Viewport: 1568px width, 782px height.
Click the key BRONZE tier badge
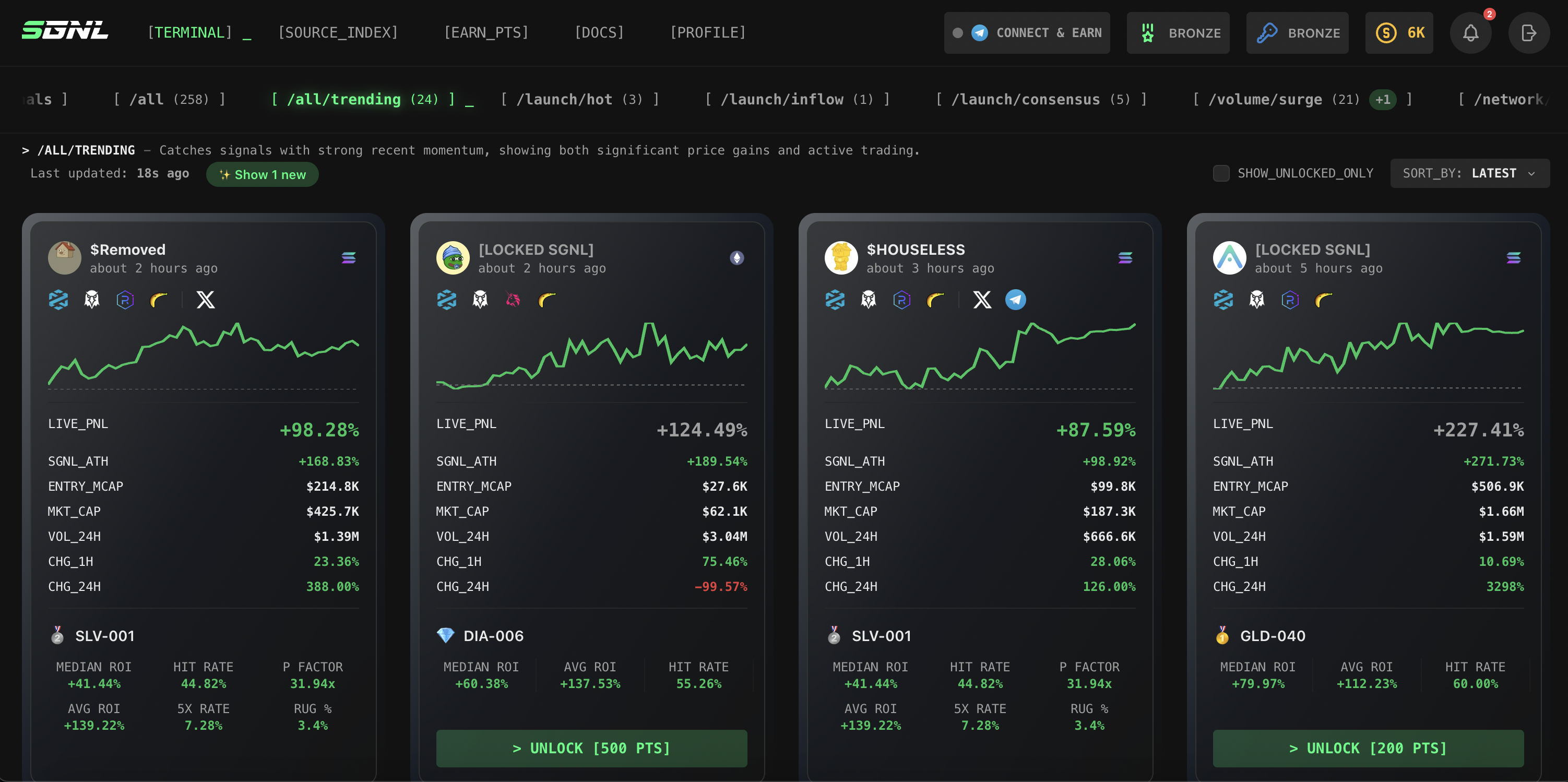(x=1297, y=33)
